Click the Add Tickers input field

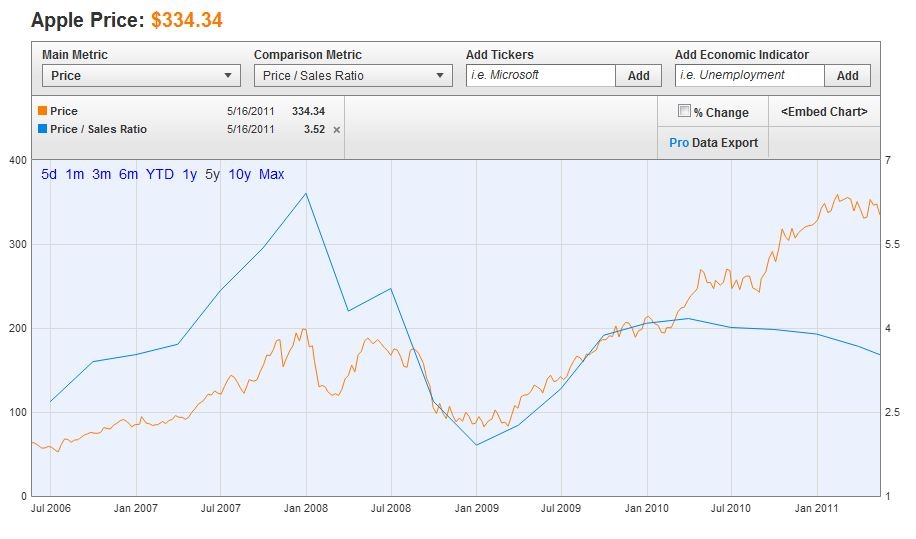coord(540,75)
